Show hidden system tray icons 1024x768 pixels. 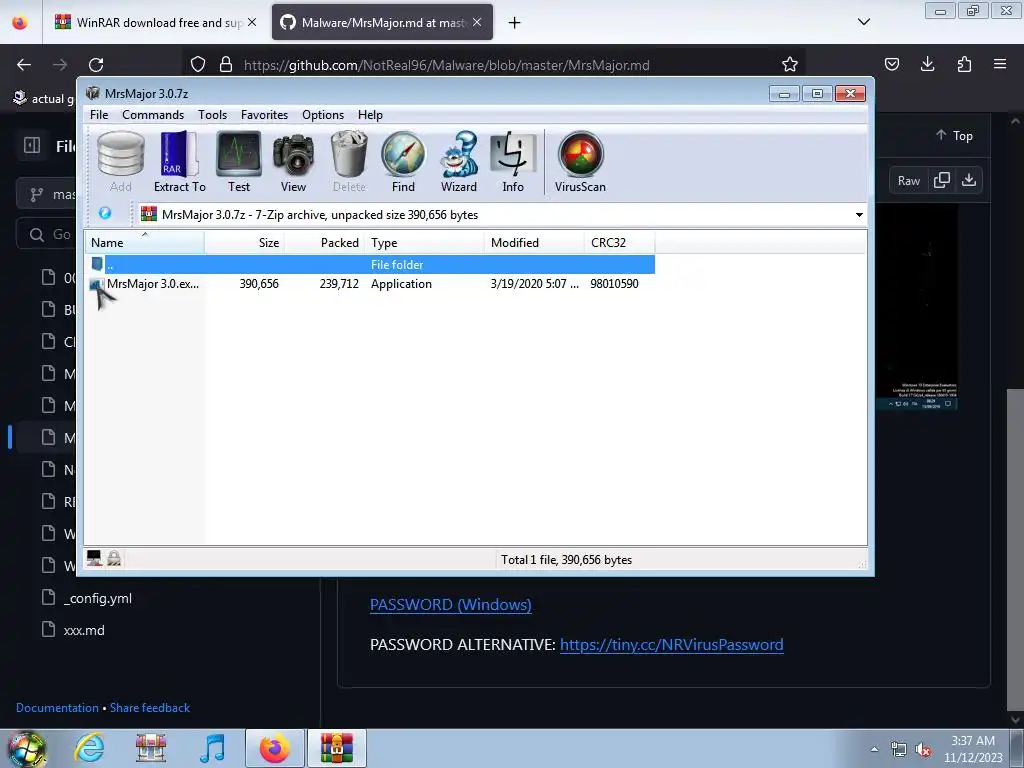coord(874,749)
